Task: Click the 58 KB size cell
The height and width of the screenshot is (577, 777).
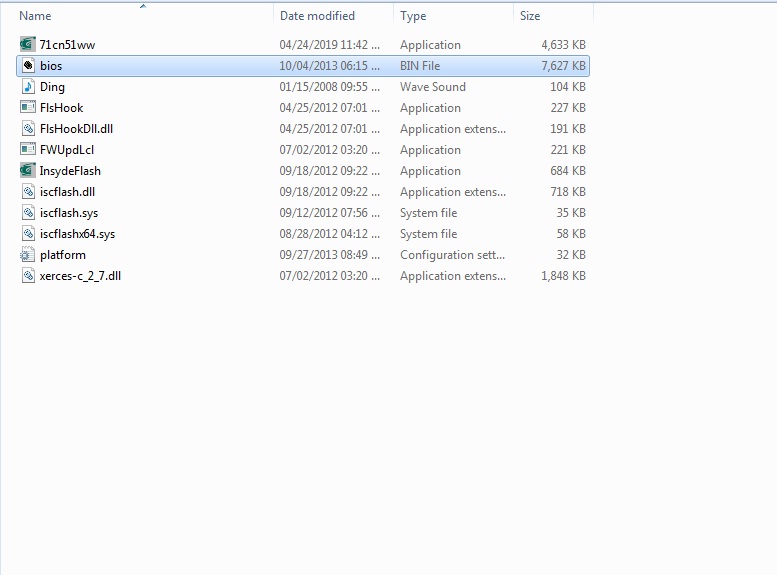Action: point(571,234)
